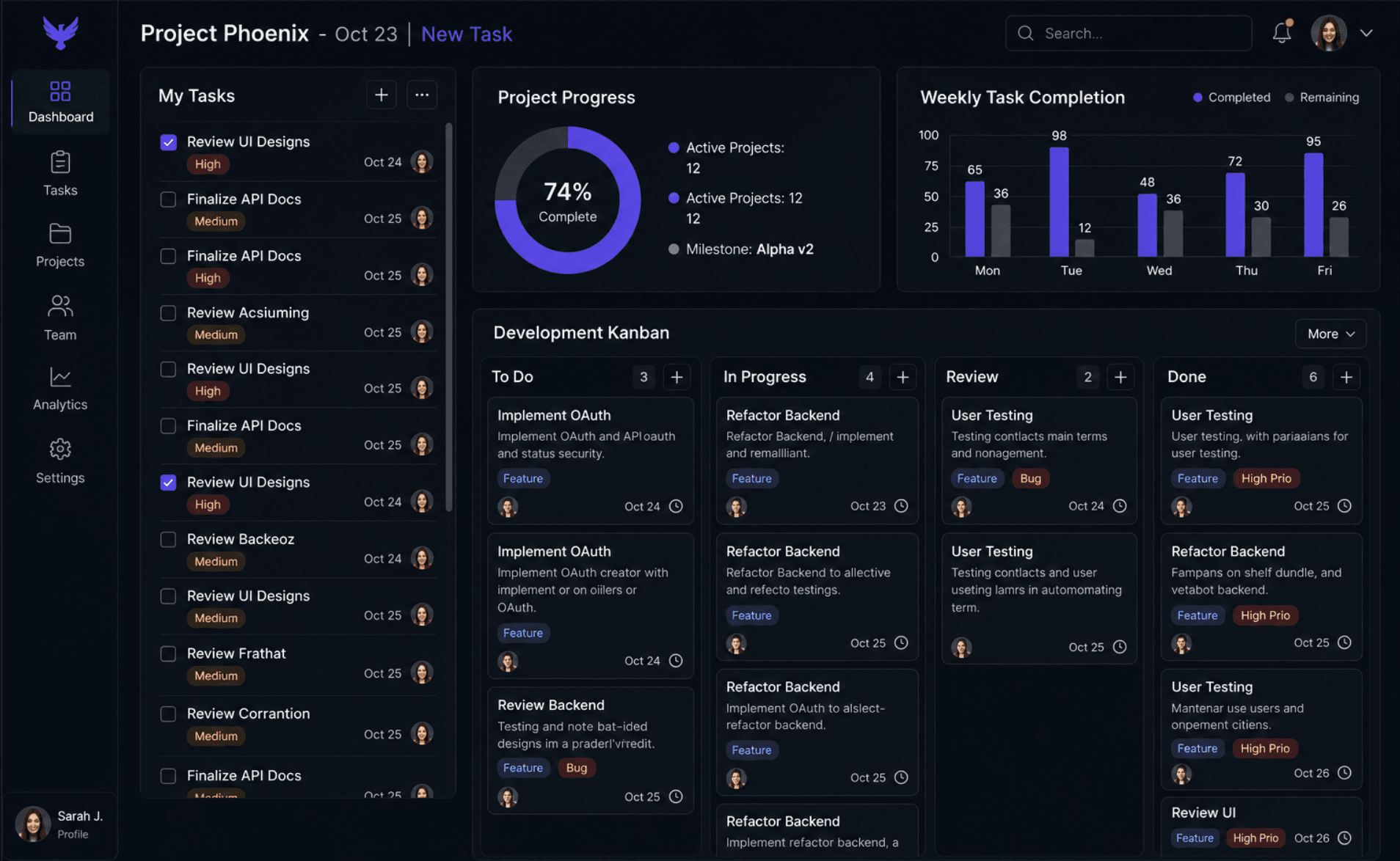The height and width of the screenshot is (861, 1400).
Task: Add card to Review column
Action: (x=1120, y=377)
